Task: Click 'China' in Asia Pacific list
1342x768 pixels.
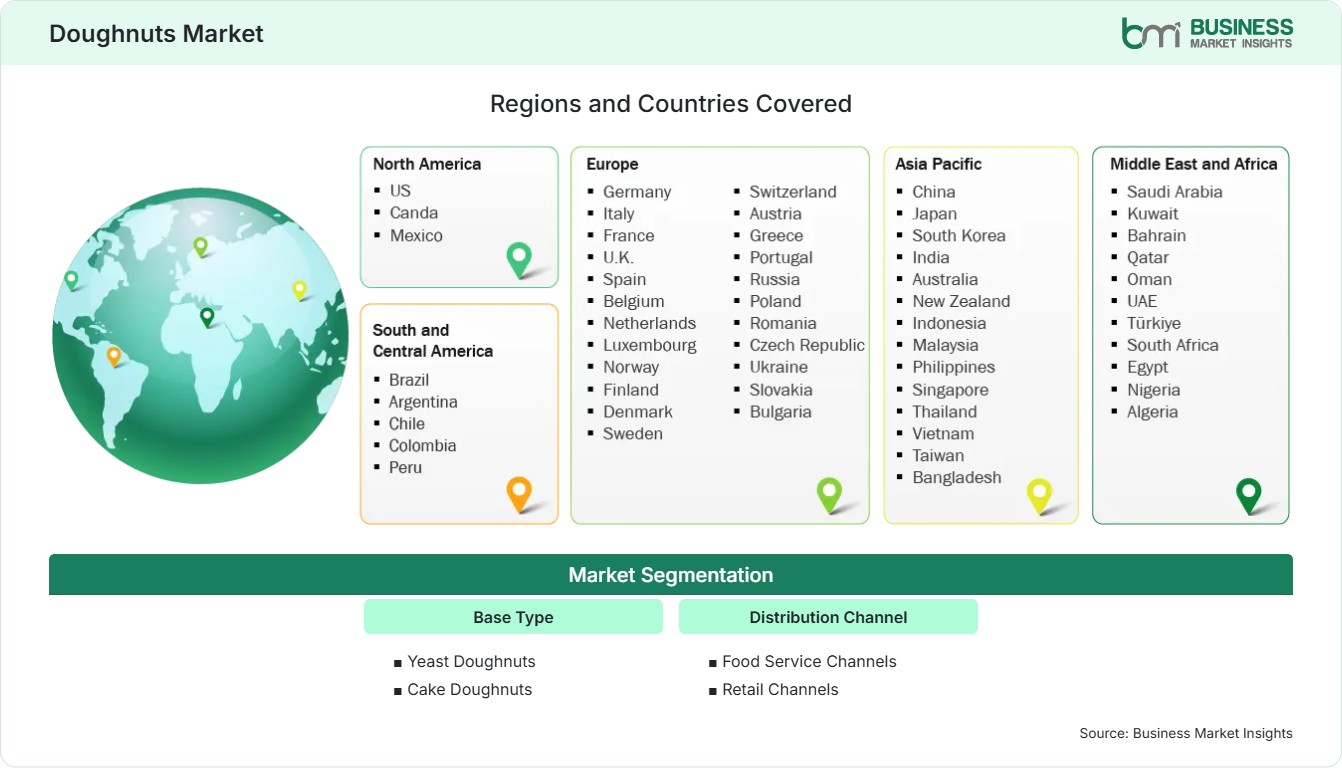Action: (x=934, y=191)
